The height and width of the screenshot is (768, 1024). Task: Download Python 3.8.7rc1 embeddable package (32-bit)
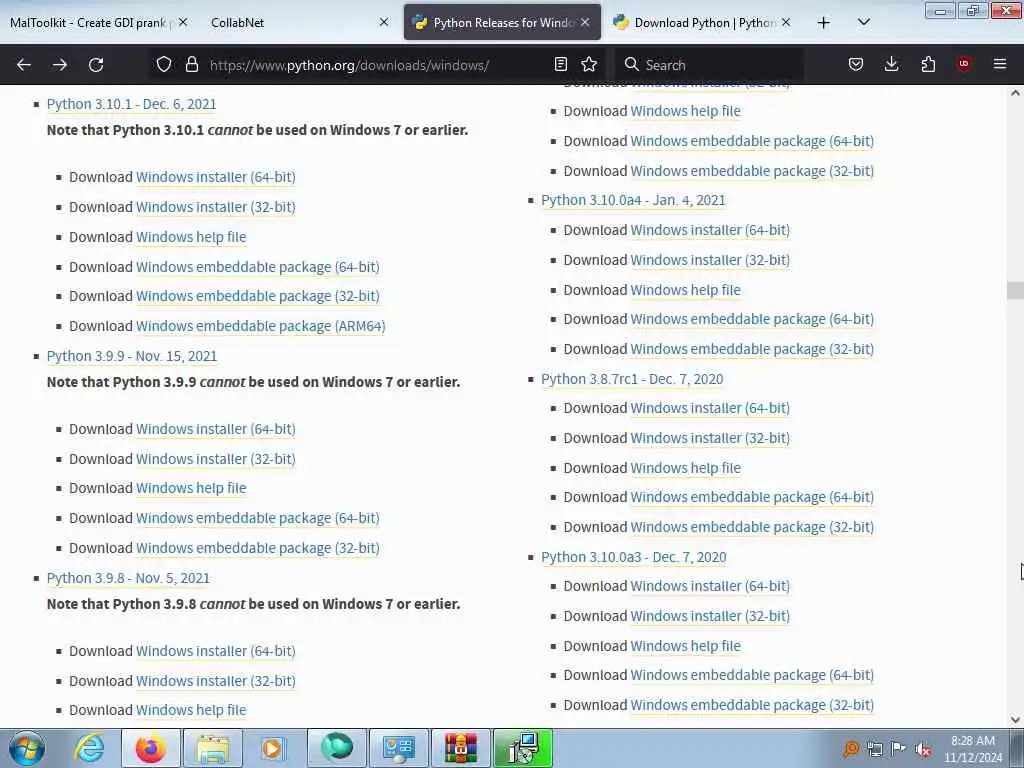coord(752,527)
